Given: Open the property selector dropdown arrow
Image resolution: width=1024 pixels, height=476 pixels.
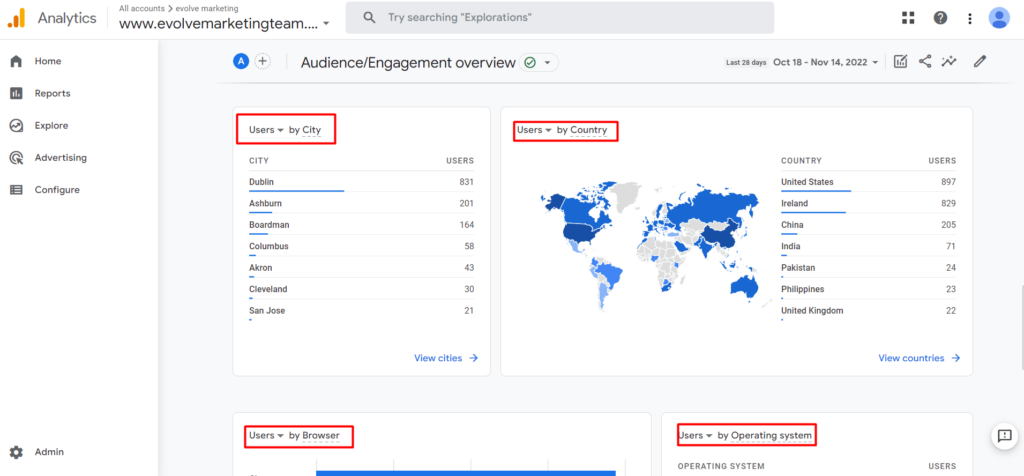Looking at the screenshot, I should click(326, 24).
